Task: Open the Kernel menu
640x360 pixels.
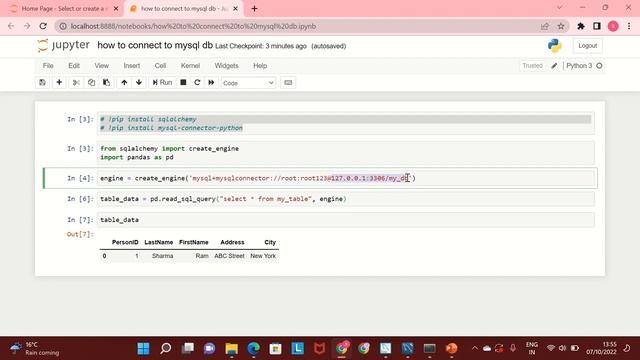Action: point(190,66)
